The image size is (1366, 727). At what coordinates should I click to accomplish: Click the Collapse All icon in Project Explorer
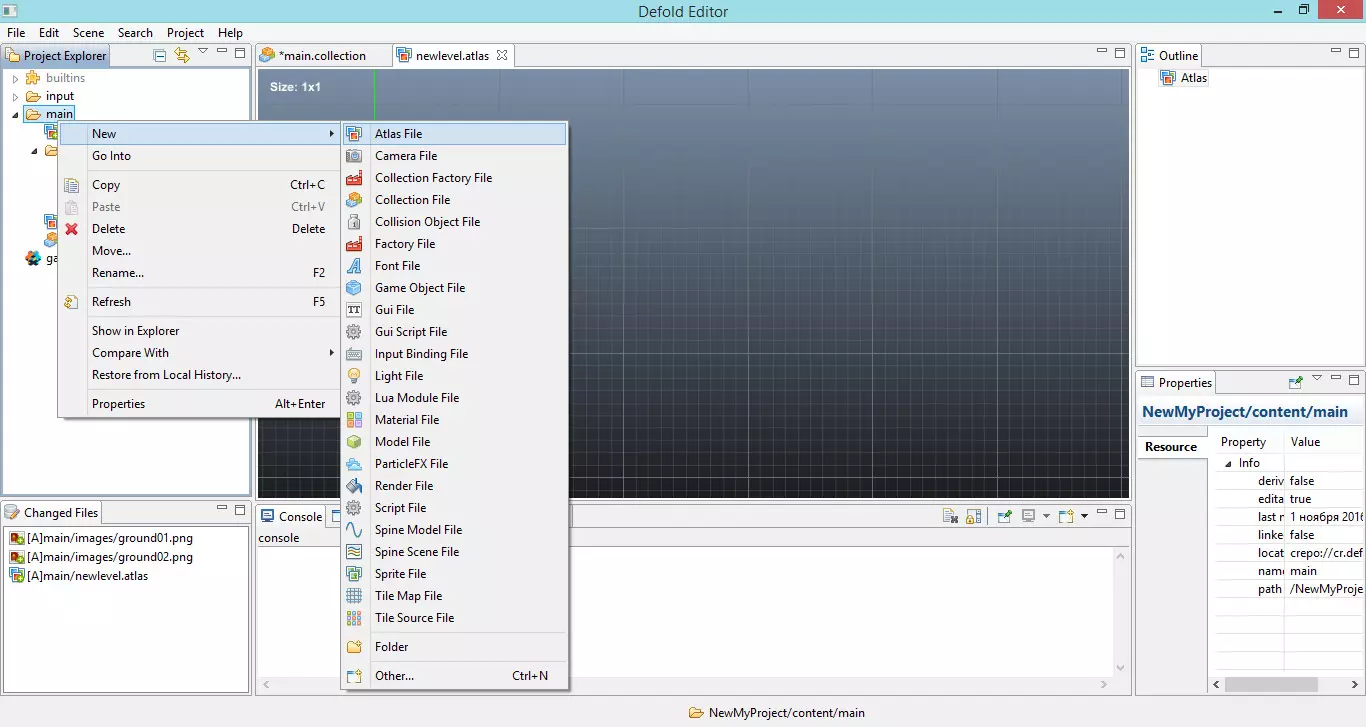click(160, 55)
